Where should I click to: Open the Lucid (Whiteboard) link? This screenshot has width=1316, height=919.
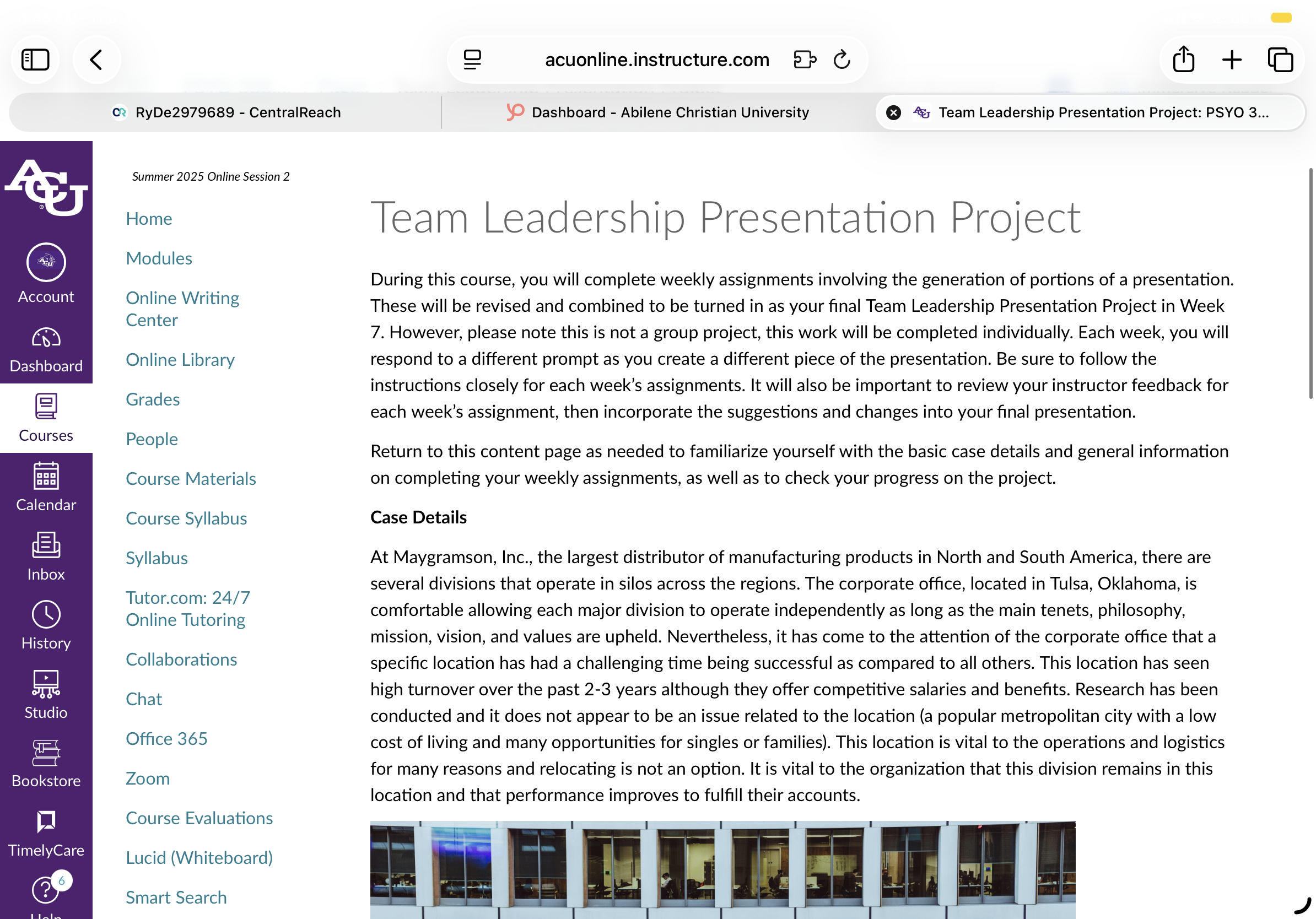pyautogui.click(x=199, y=857)
